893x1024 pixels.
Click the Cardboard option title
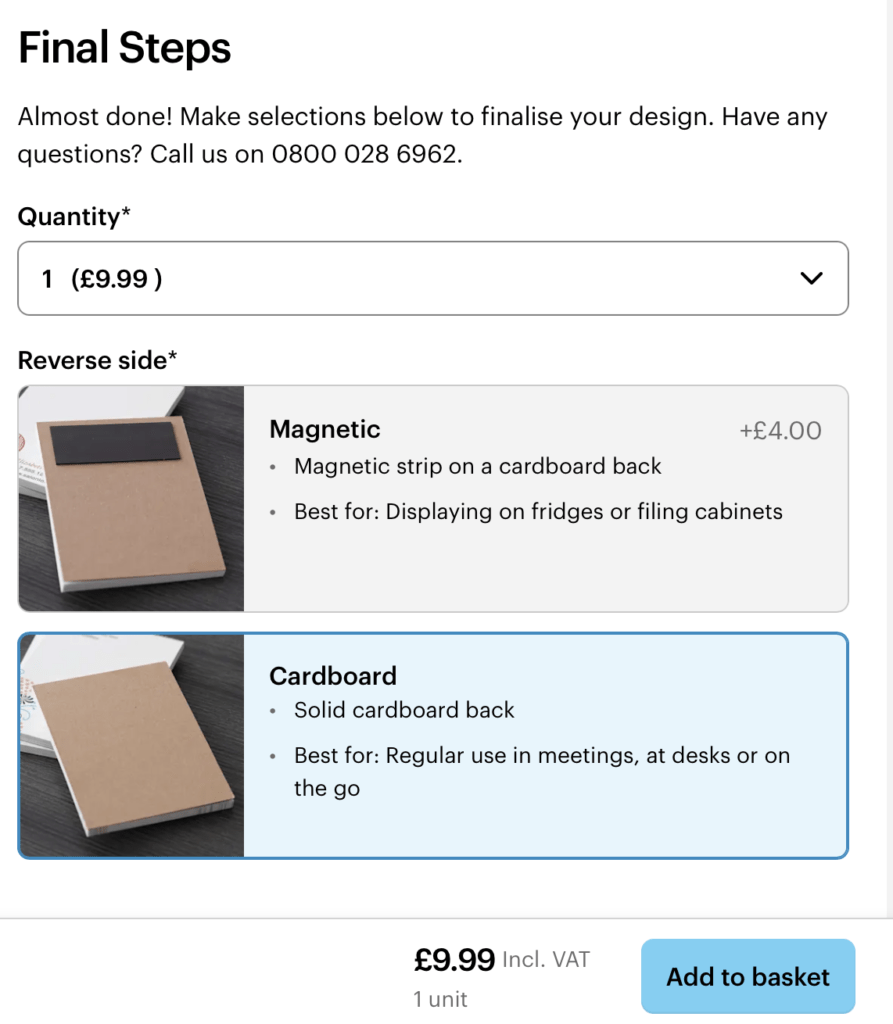[333, 676]
